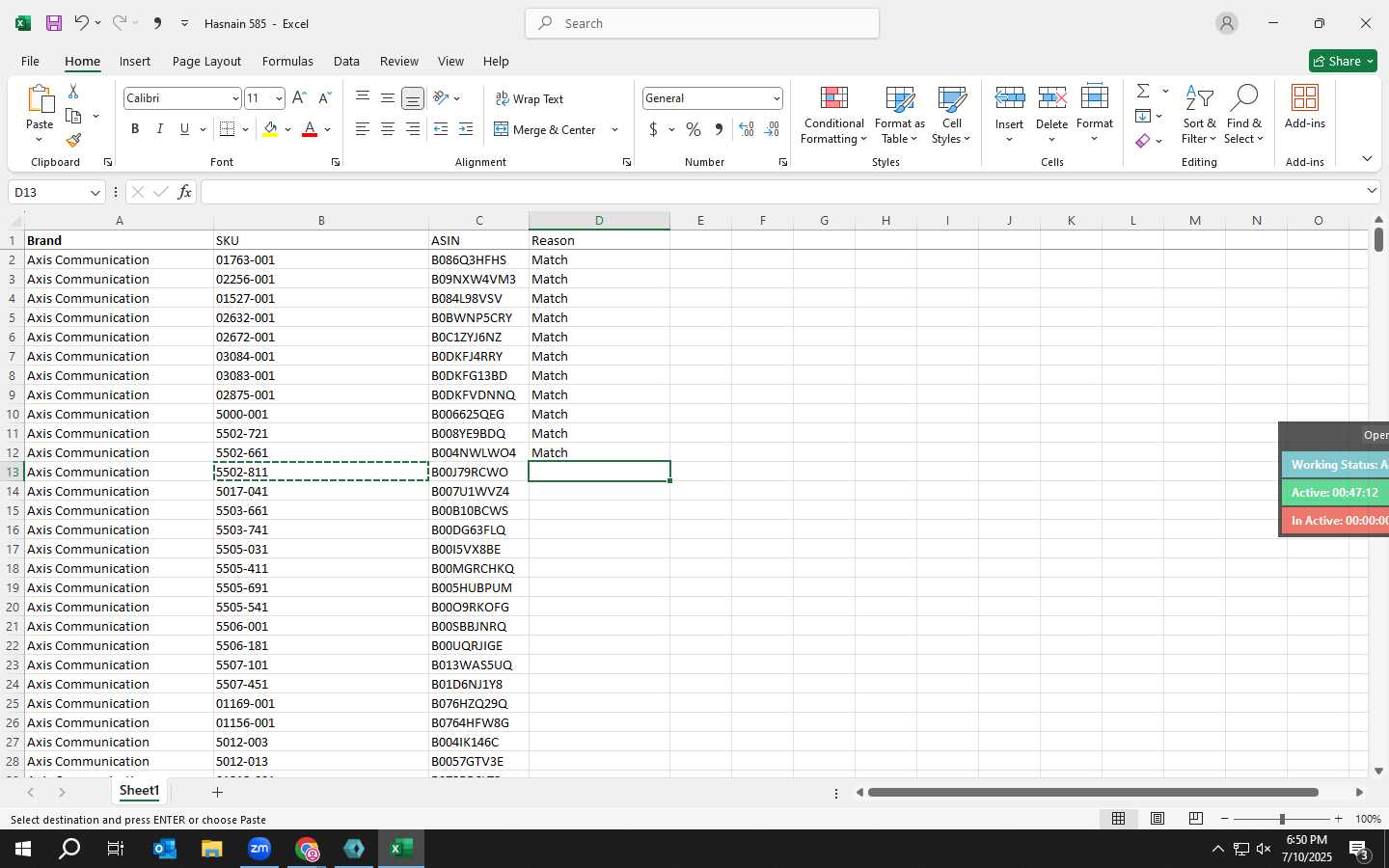Click the Paste clipboard icon
This screenshot has height=868, width=1389.
[x=40, y=100]
